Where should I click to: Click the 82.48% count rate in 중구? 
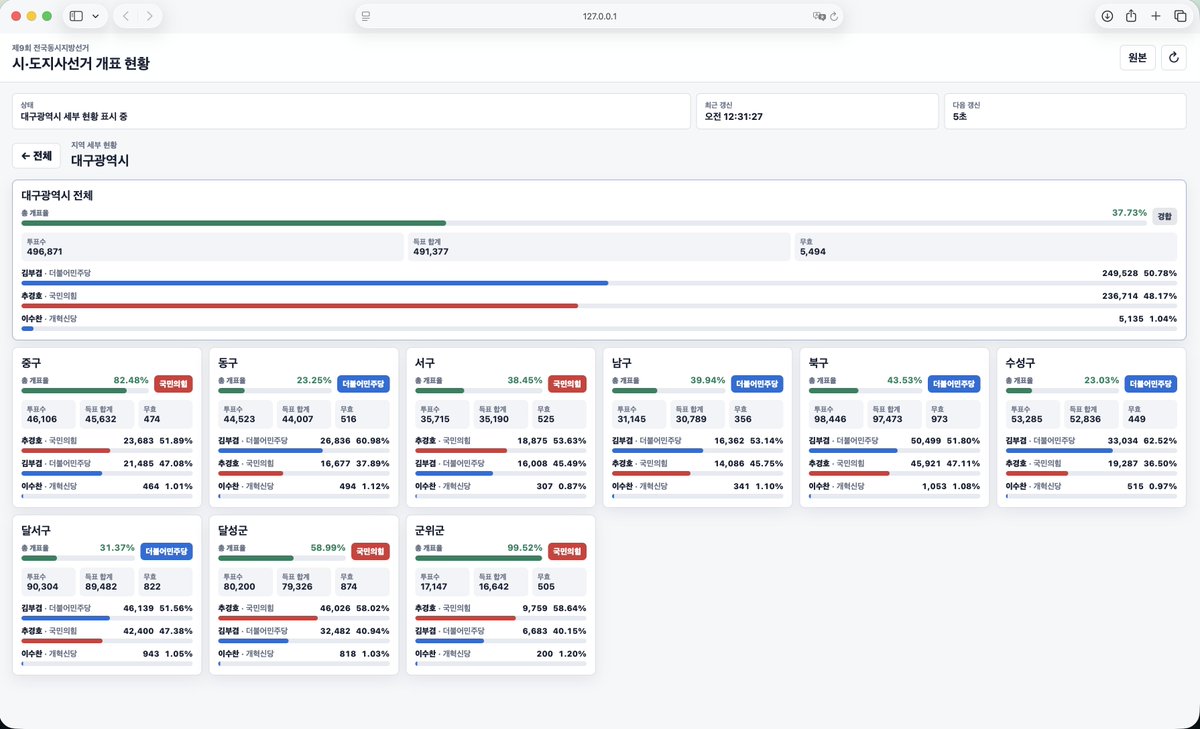click(131, 380)
